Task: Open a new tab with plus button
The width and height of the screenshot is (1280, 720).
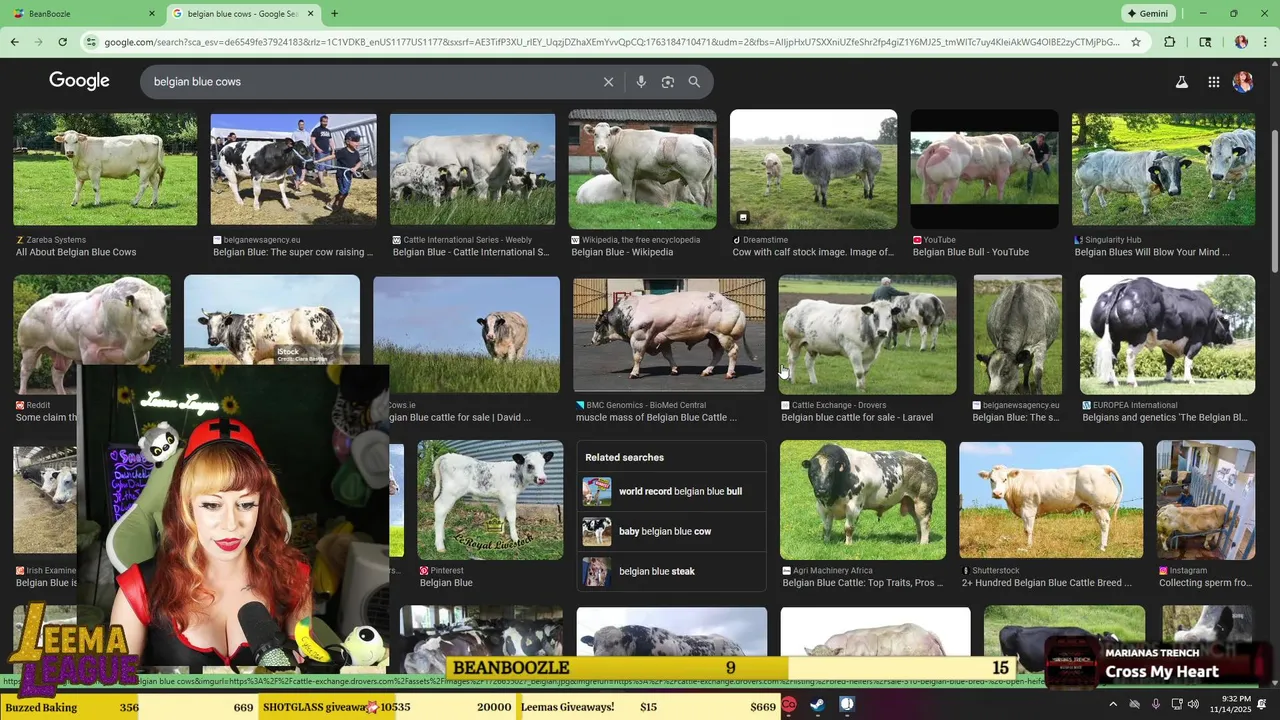Action: (x=334, y=13)
